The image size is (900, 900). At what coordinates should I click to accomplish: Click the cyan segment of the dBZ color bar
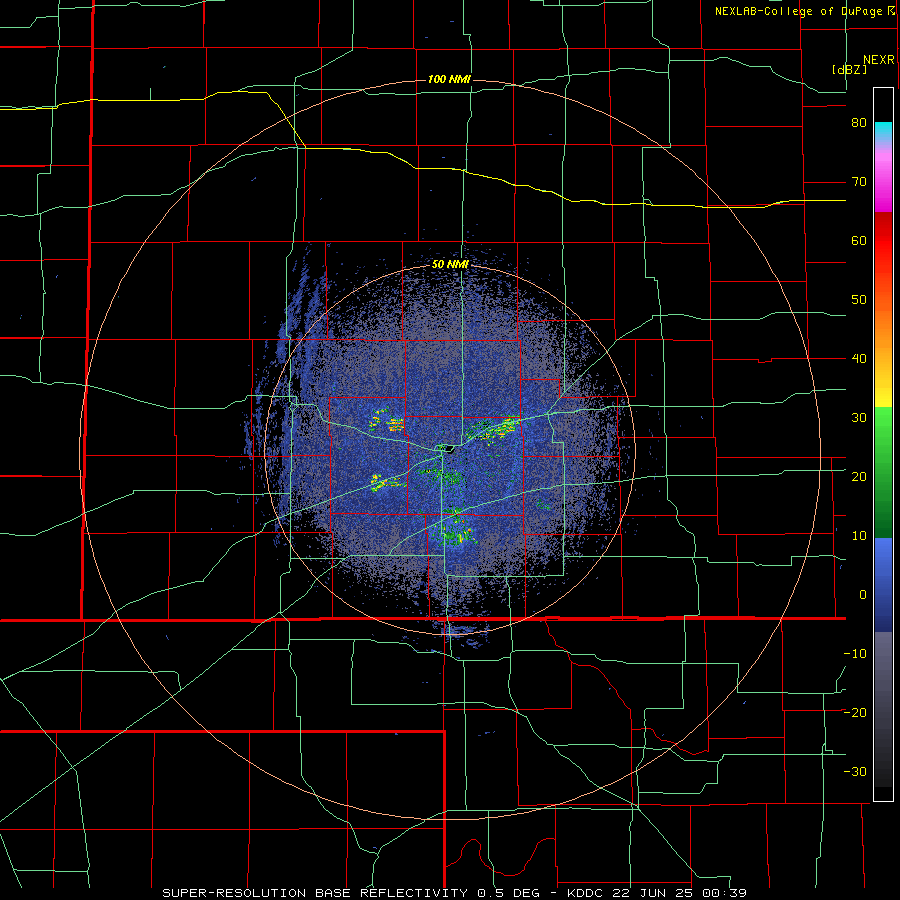tap(883, 132)
